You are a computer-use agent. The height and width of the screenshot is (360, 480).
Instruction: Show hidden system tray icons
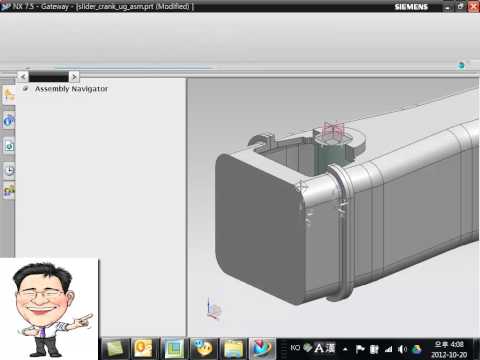(x=345, y=349)
